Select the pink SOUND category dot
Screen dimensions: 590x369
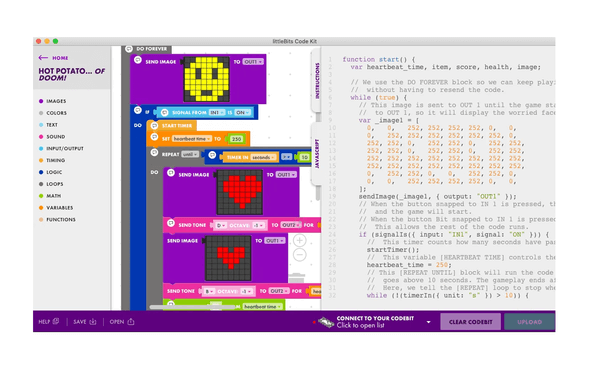41,137
